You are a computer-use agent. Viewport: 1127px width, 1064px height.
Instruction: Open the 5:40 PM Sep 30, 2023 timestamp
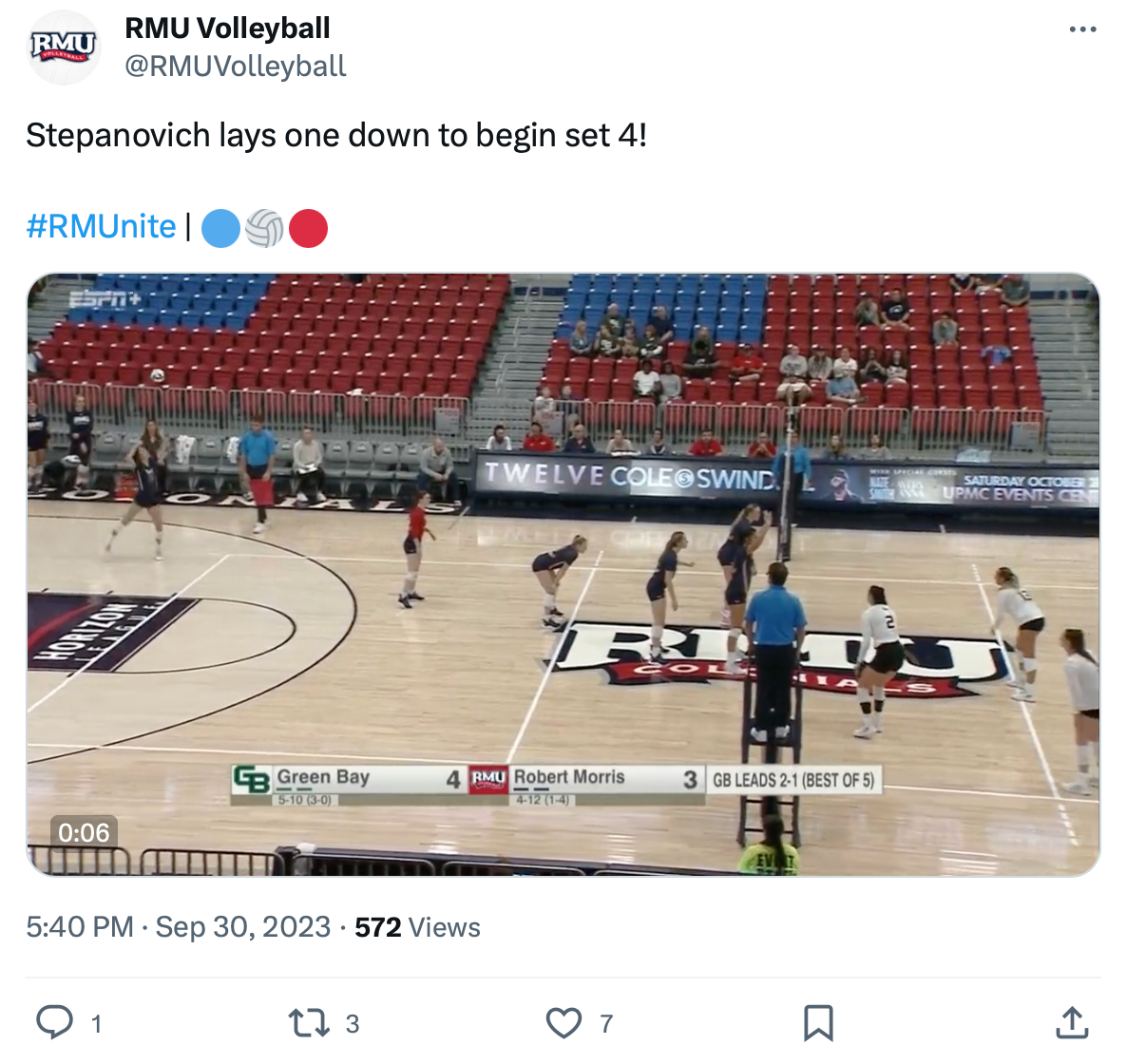coord(179,927)
